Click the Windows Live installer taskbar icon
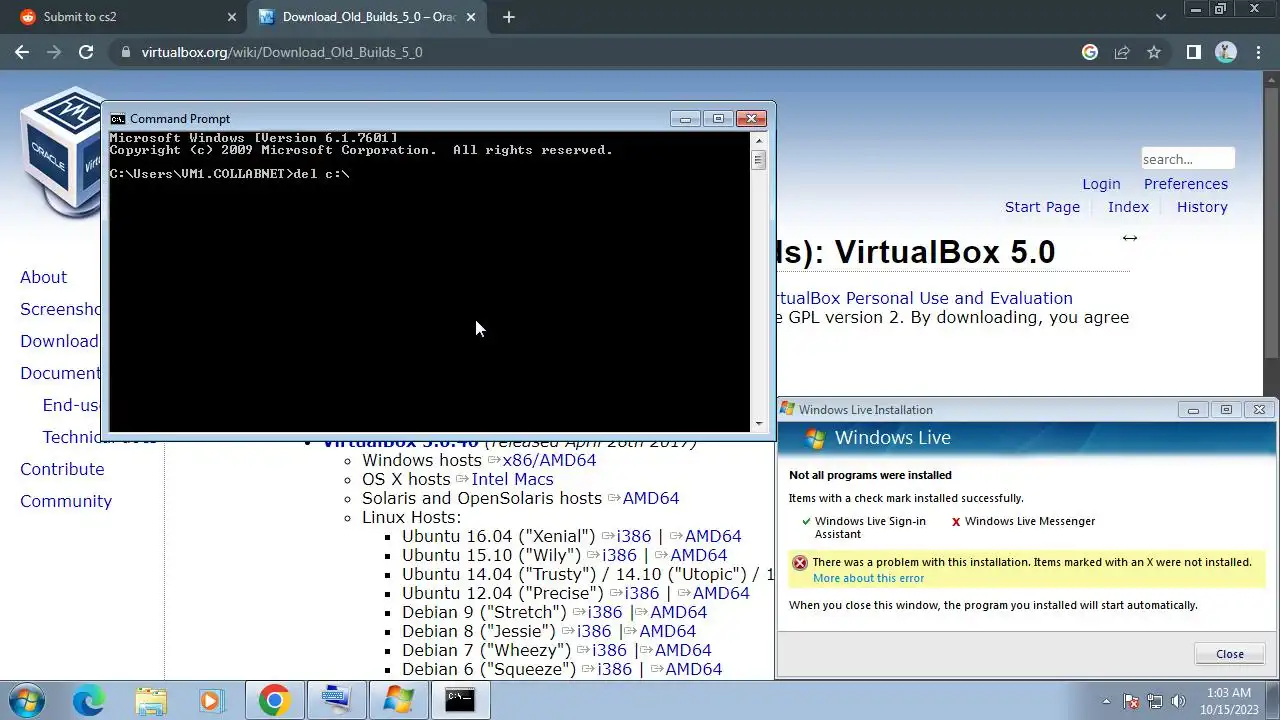 click(x=398, y=700)
